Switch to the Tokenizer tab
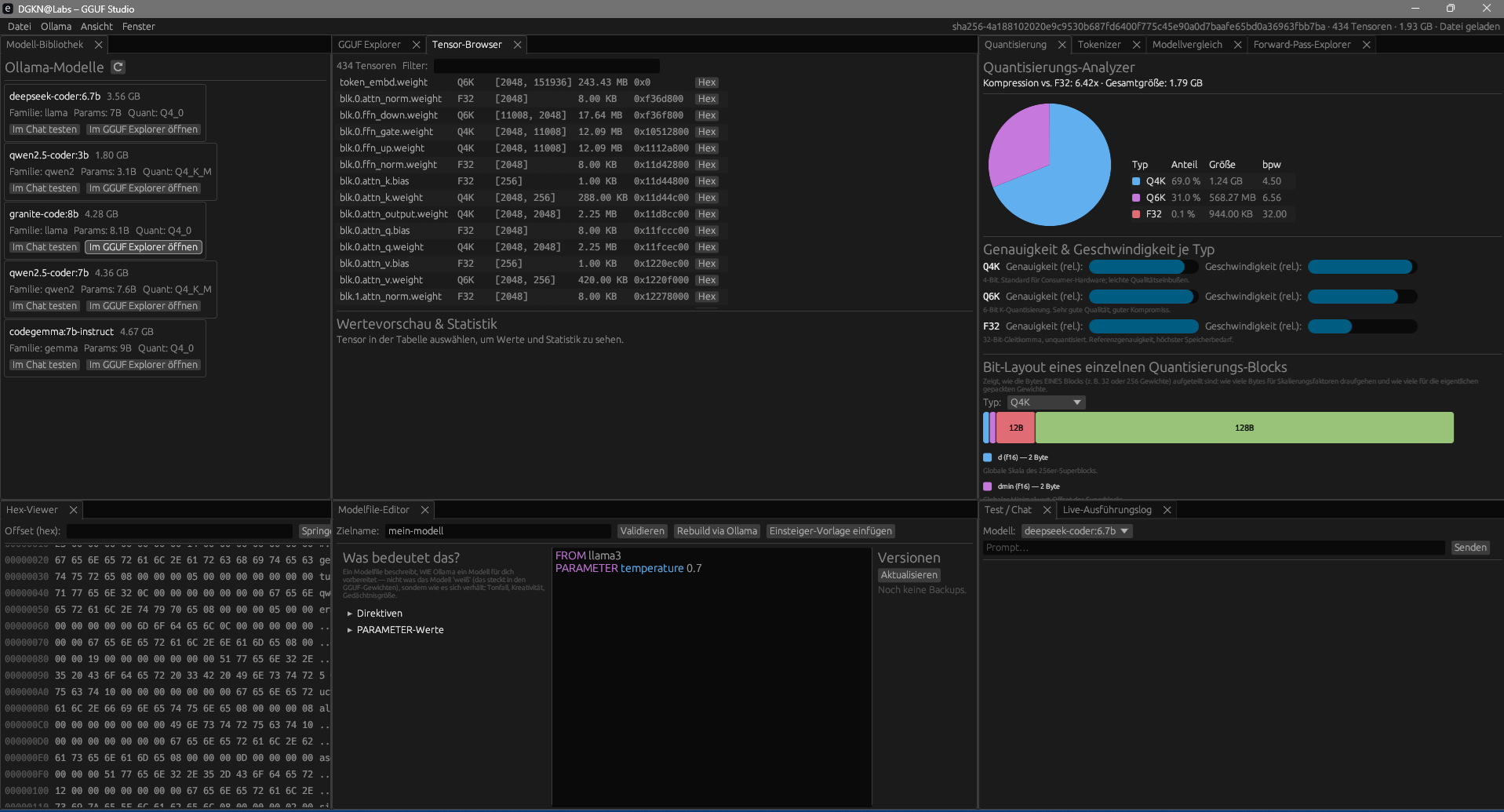 click(1099, 45)
